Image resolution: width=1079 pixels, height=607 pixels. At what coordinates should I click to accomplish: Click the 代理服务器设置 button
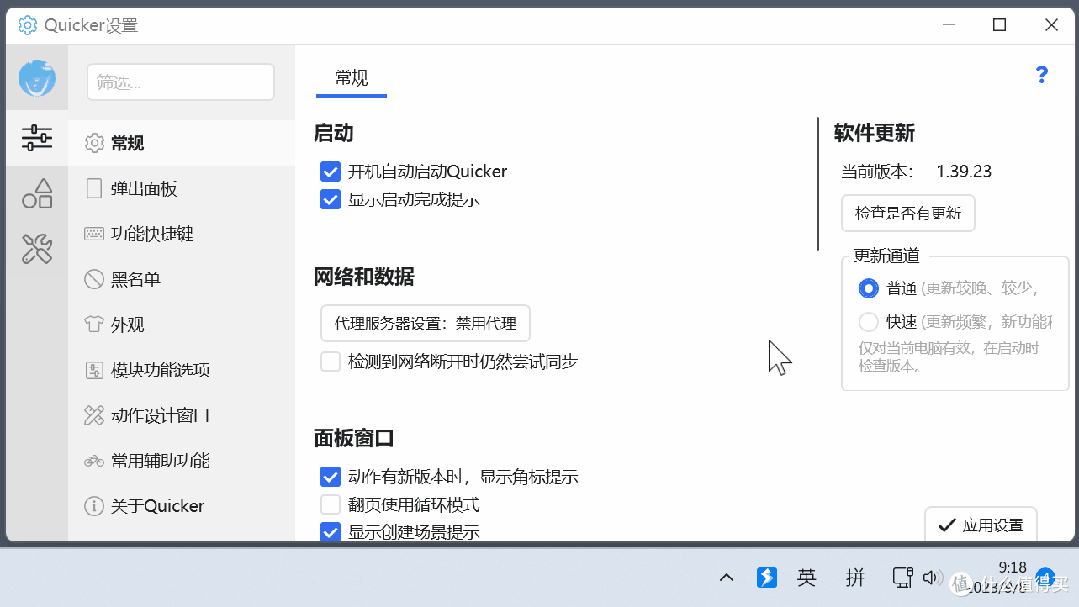(425, 323)
